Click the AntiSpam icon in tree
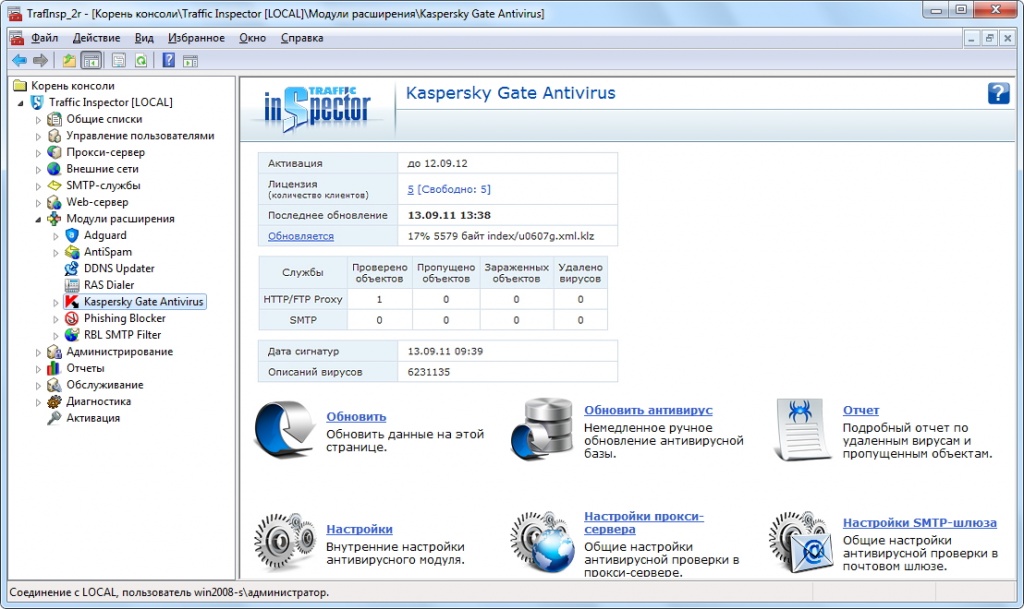The image size is (1024, 609). 72,252
